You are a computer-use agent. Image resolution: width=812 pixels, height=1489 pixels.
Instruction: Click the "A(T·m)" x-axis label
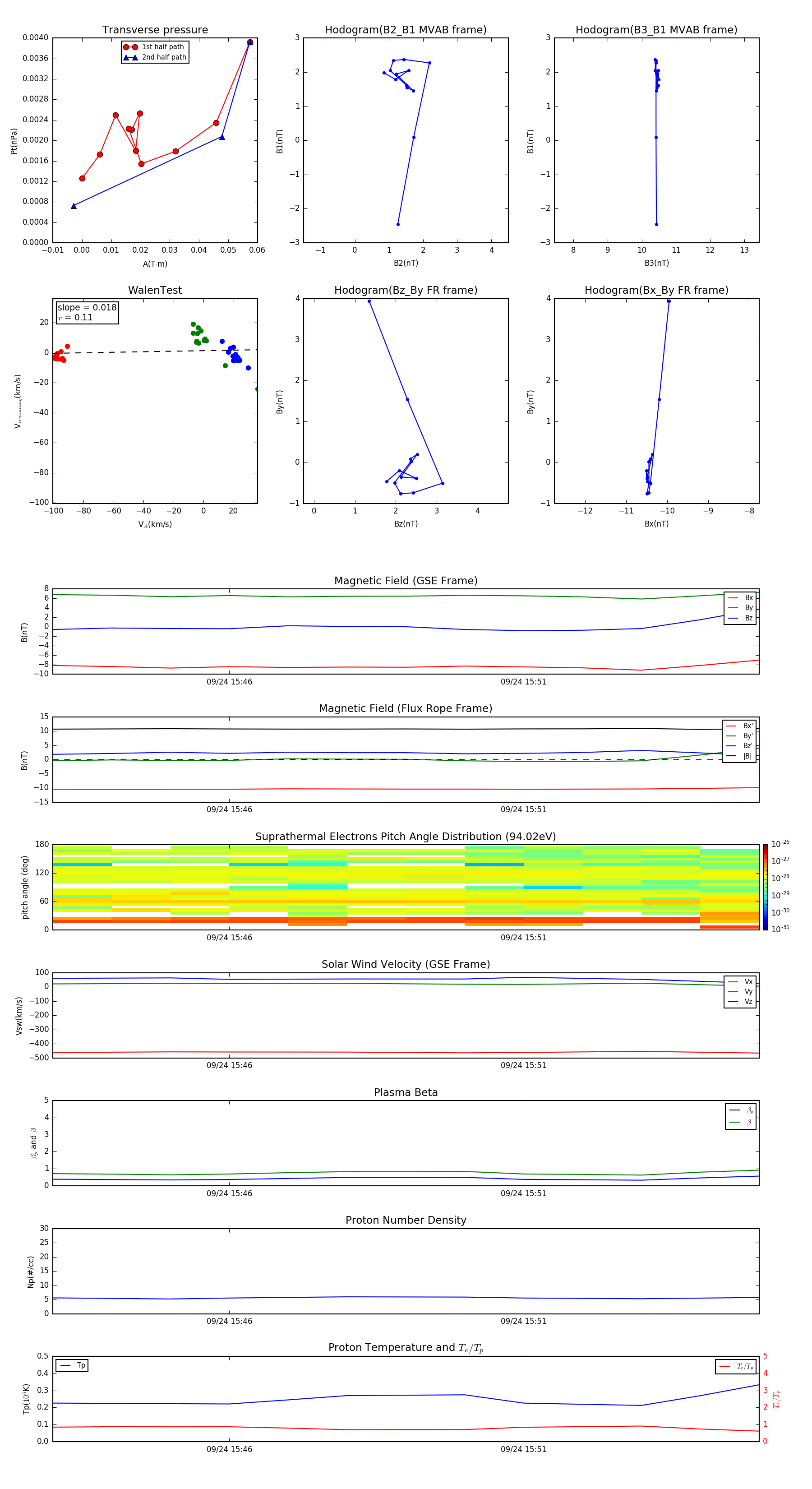tap(155, 264)
